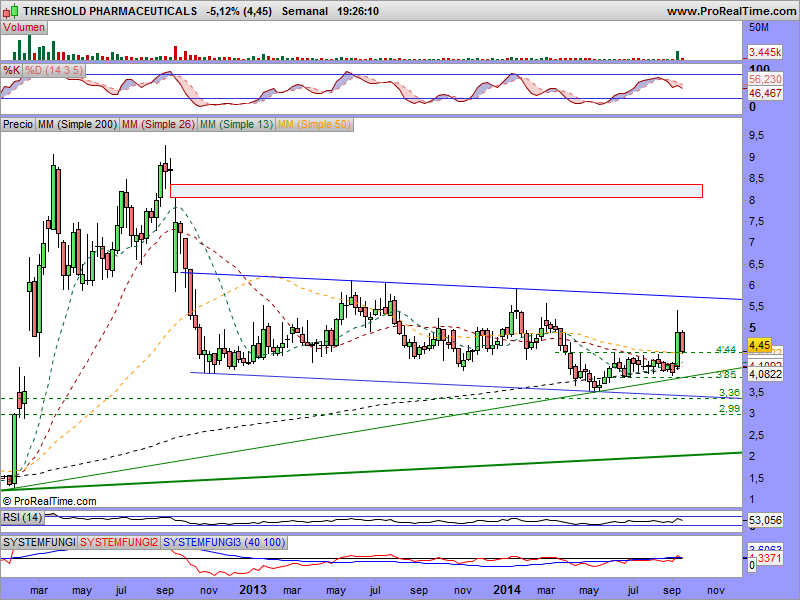Click the MM (Simple 26) moving average label
The width and height of the screenshot is (800, 600).
pyautogui.click(x=158, y=124)
